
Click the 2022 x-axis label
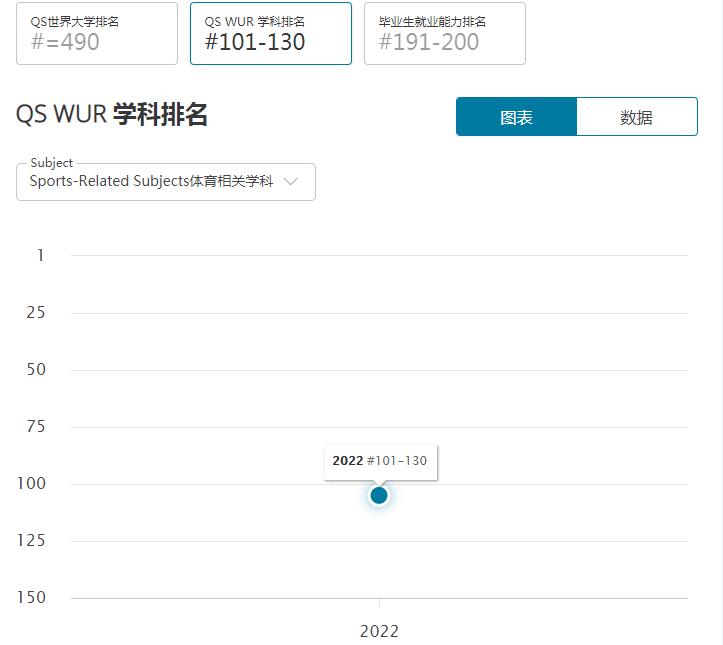pos(379,631)
